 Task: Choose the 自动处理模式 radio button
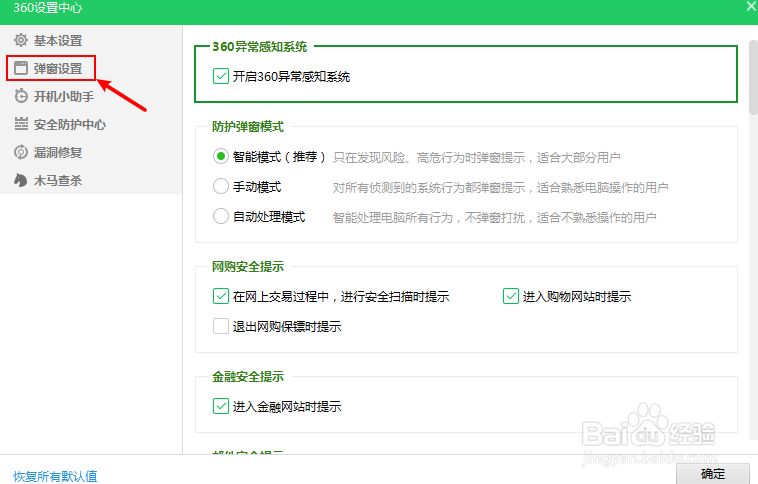click(221, 216)
